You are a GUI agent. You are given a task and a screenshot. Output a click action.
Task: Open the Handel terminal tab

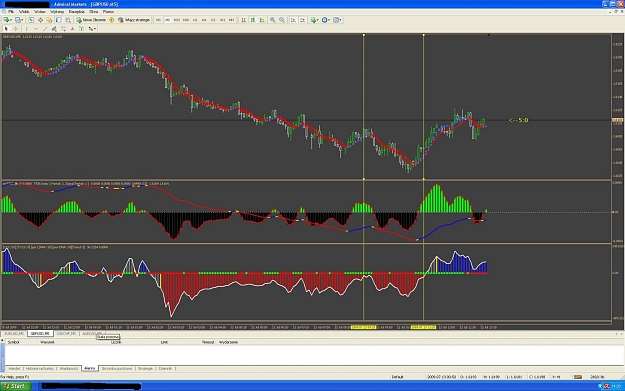coord(14,369)
